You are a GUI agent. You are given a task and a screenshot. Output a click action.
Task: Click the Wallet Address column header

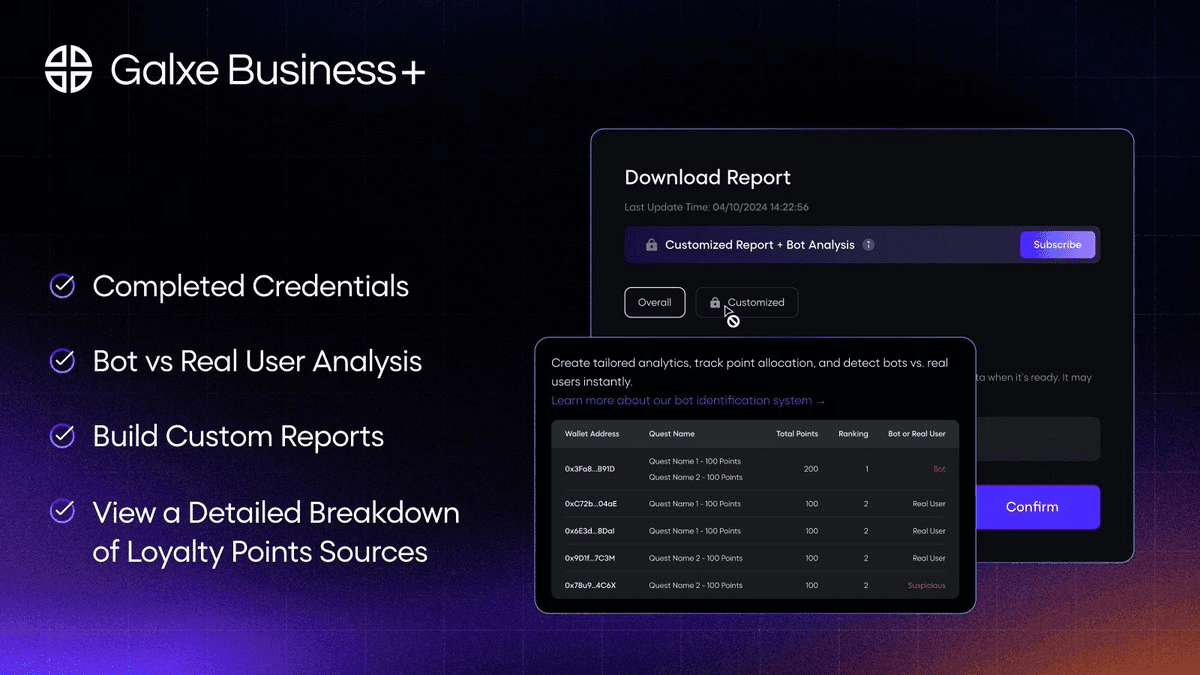[x=592, y=434]
